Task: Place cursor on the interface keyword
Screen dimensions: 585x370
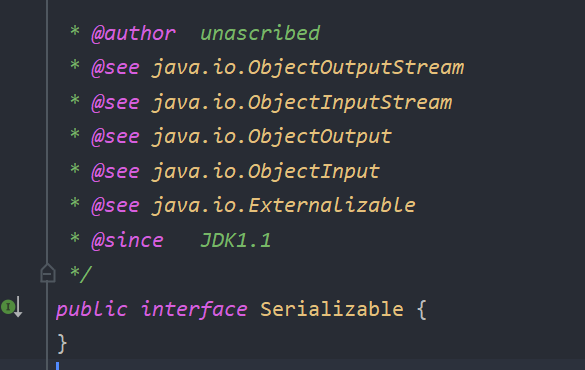Action: [x=194, y=310]
